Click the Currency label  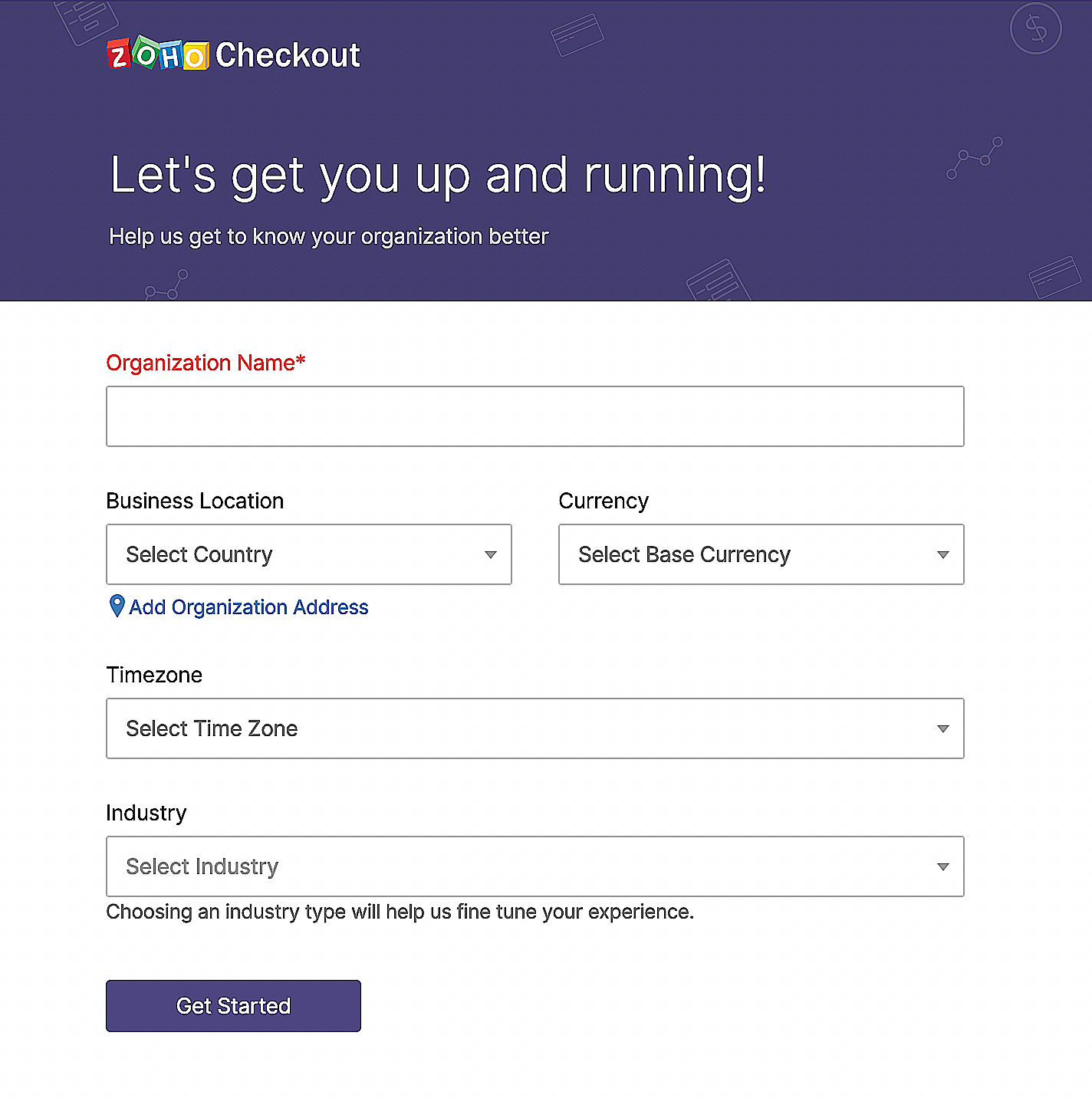[x=604, y=501]
